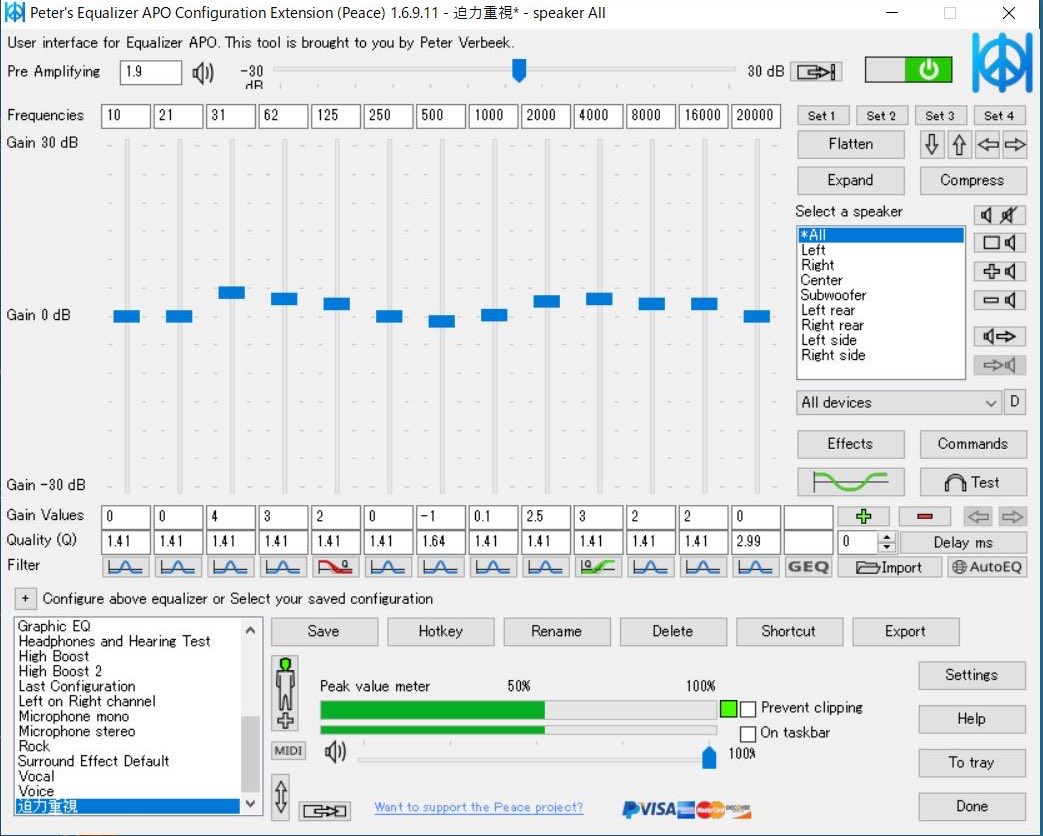
Task: Toggle the green power on/off switch
Action: point(908,70)
